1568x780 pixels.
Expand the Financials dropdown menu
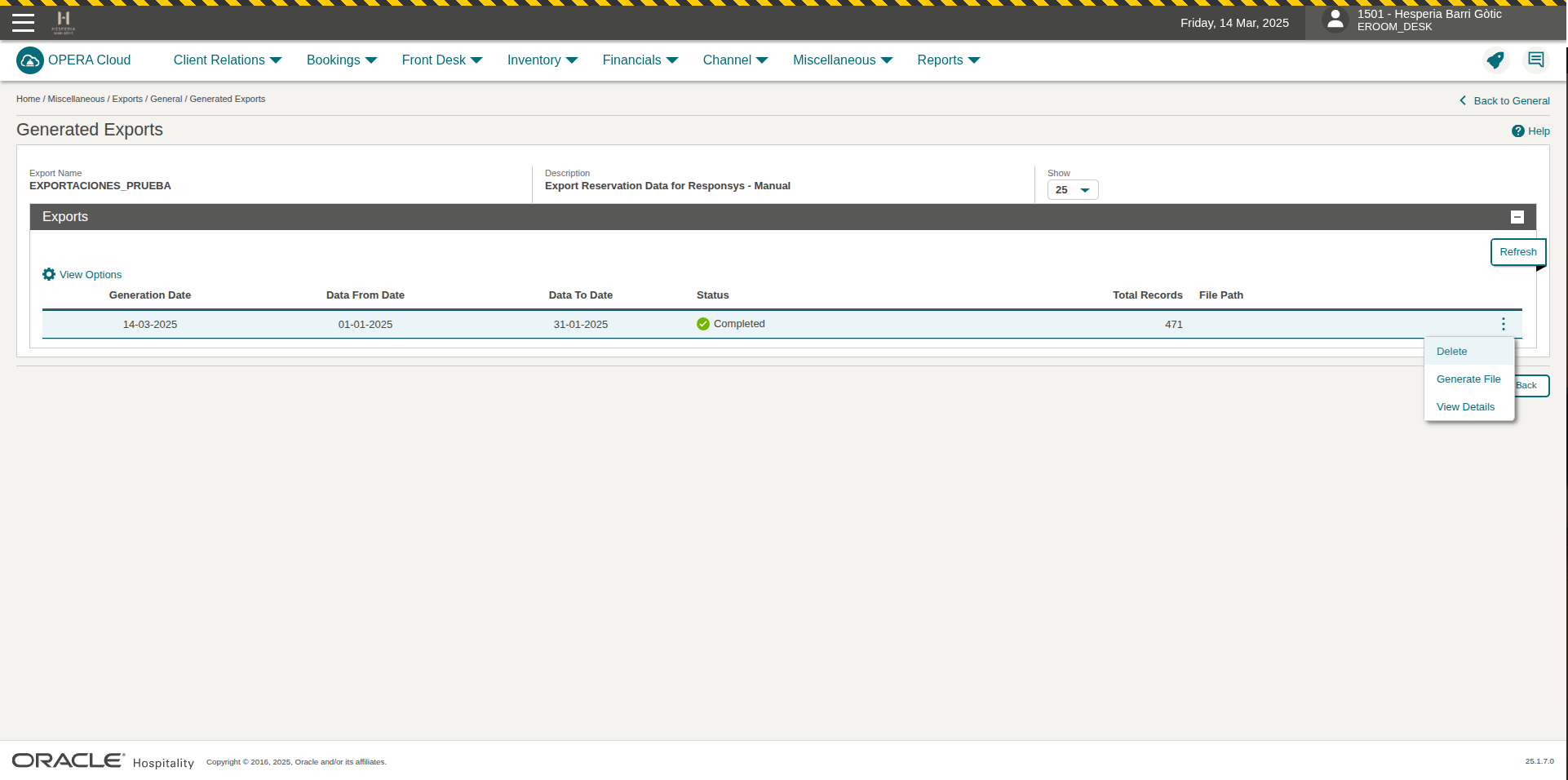(640, 60)
